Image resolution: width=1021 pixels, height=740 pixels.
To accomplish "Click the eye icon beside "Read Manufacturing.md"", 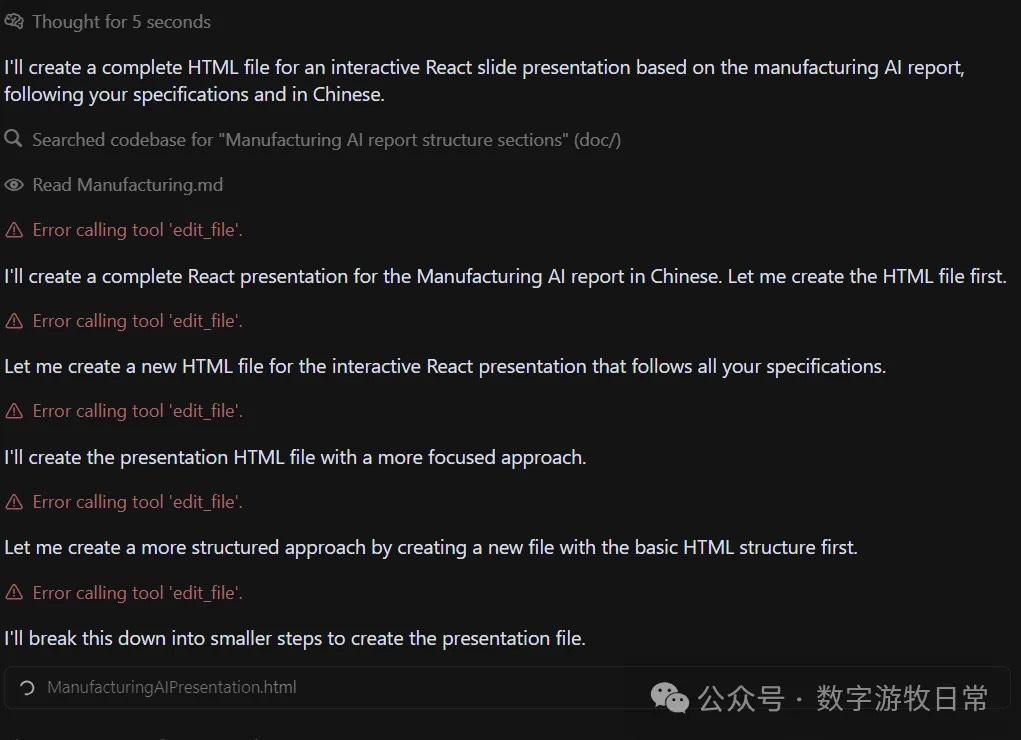I will pyautogui.click(x=14, y=185).
